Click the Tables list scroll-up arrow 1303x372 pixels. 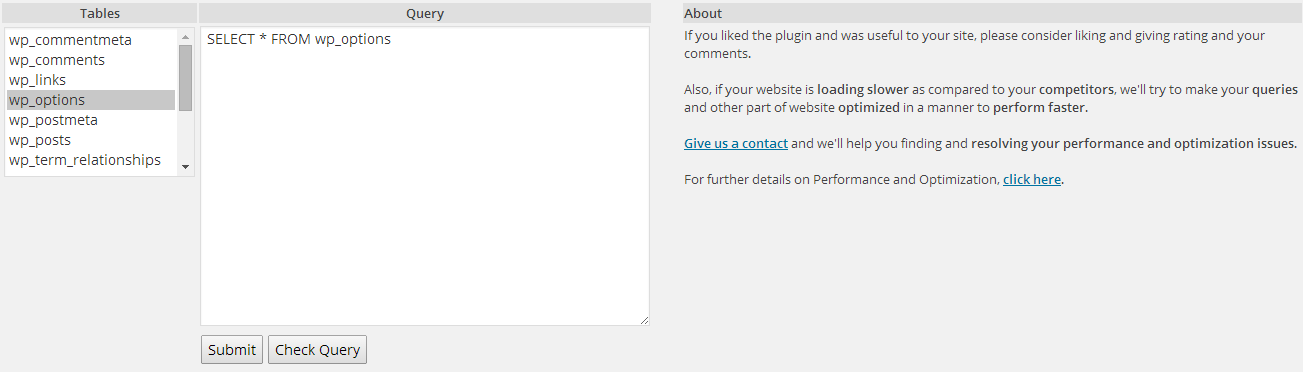[185, 37]
